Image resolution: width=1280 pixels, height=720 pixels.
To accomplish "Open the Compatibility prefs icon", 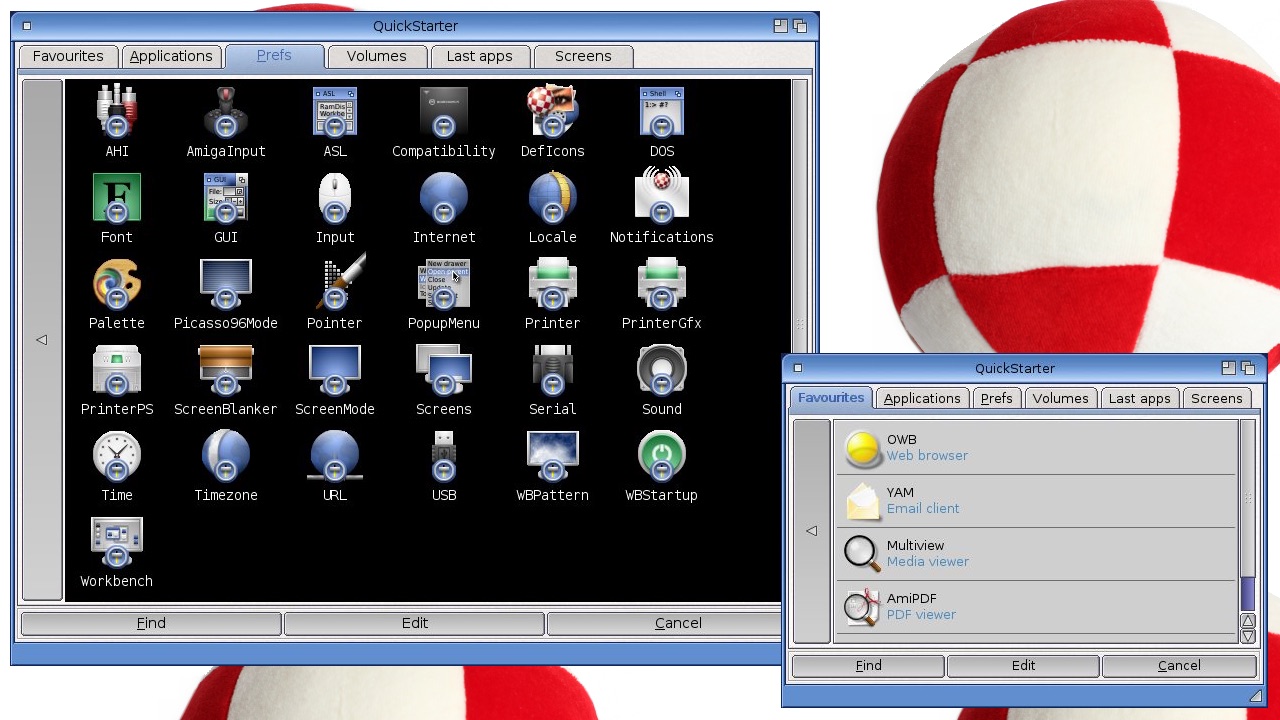I will 444,112.
